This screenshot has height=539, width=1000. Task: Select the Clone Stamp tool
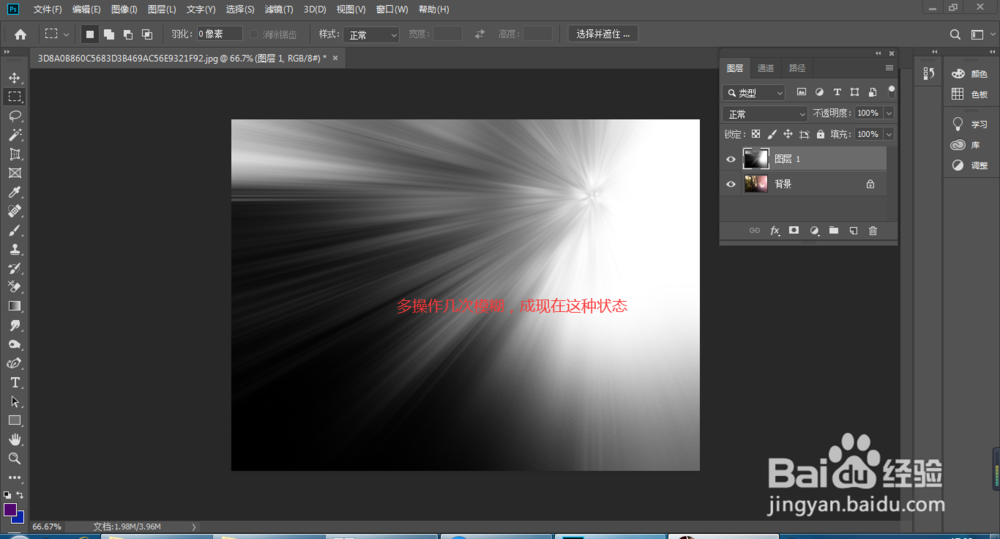pos(15,249)
